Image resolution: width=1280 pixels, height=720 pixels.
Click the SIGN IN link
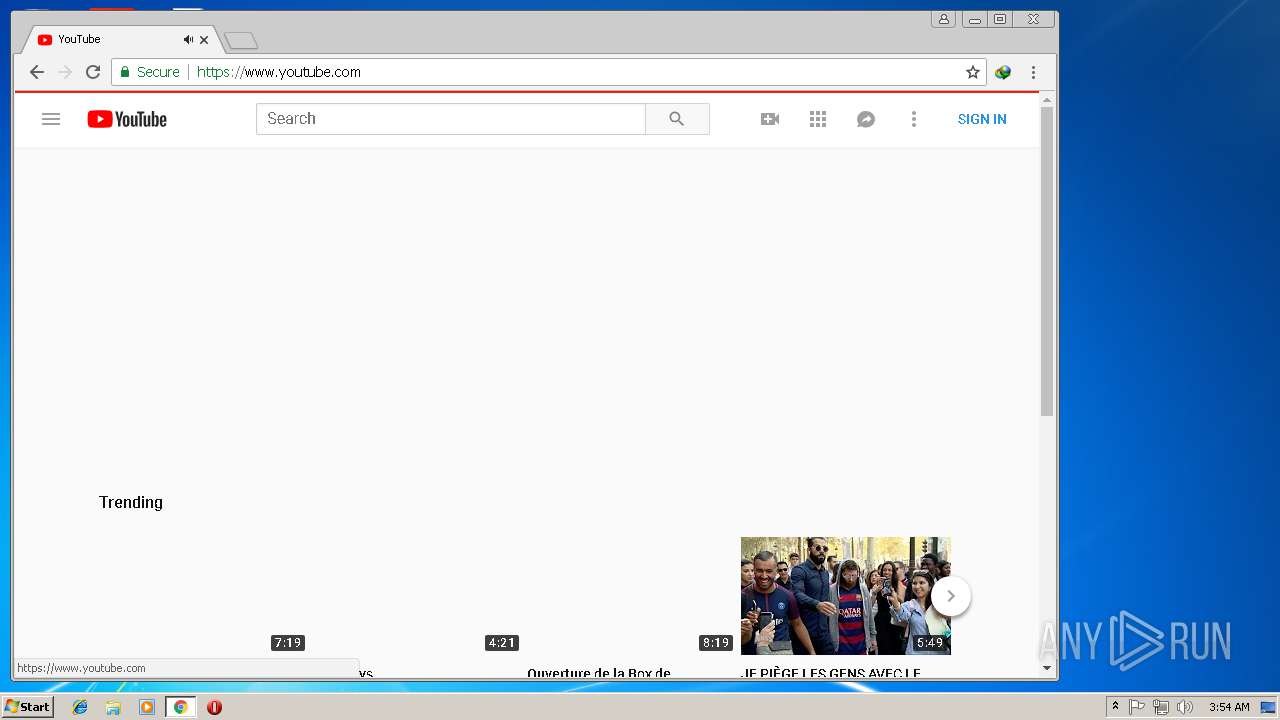982,119
